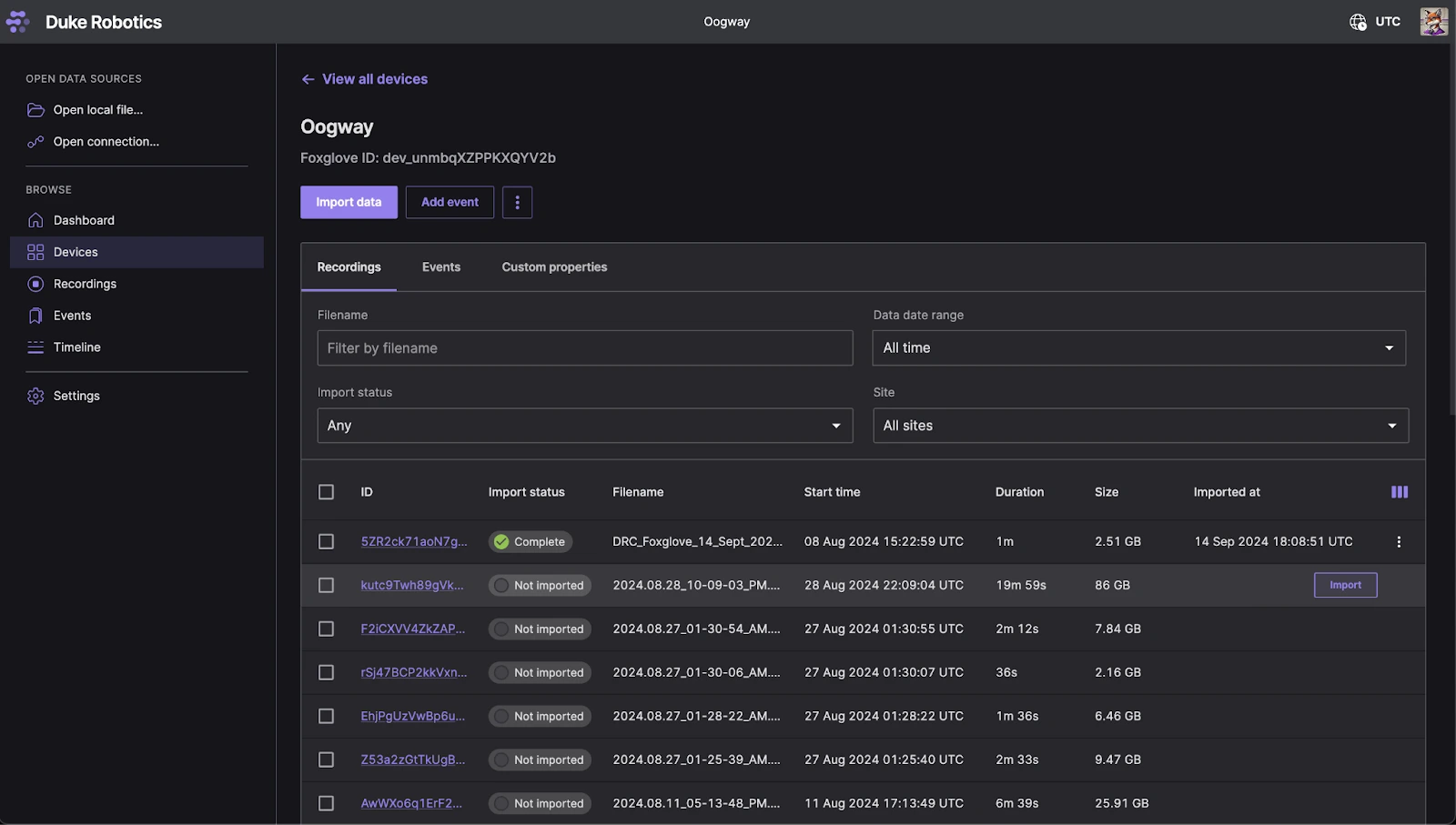Click the Foxglove logo icon
This screenshot has width=1456, height=825.
coord(18,22)
